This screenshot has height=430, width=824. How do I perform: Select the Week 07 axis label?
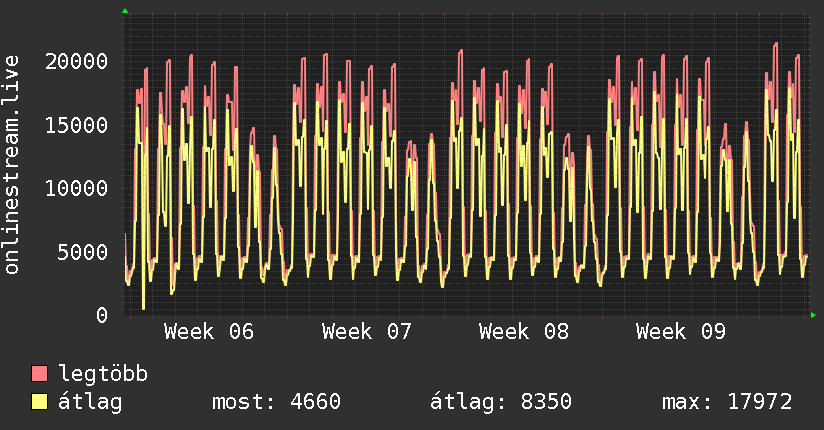[366, 332]
